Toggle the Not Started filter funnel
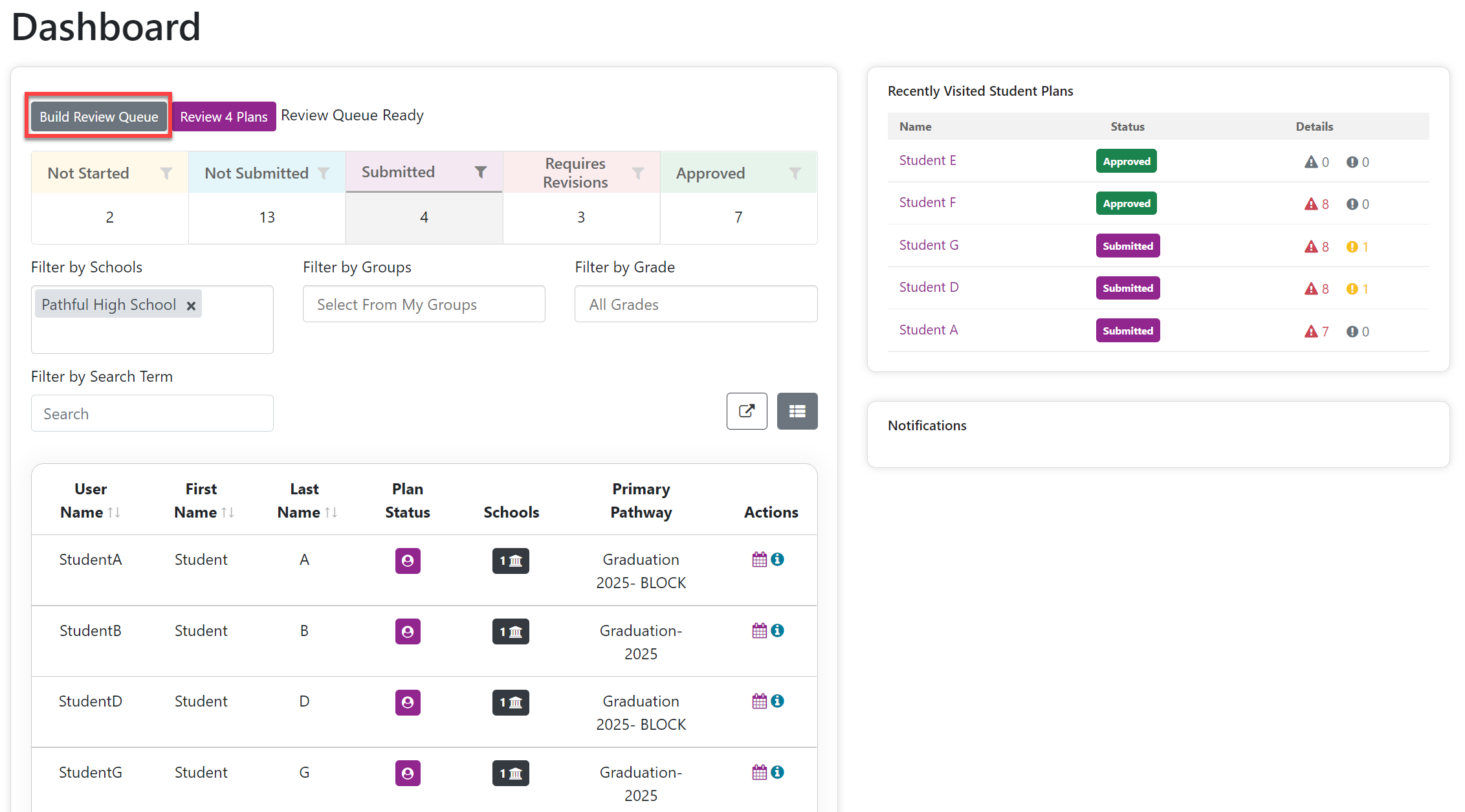Screen dimensions: 1465x812 tap(166, 173)
